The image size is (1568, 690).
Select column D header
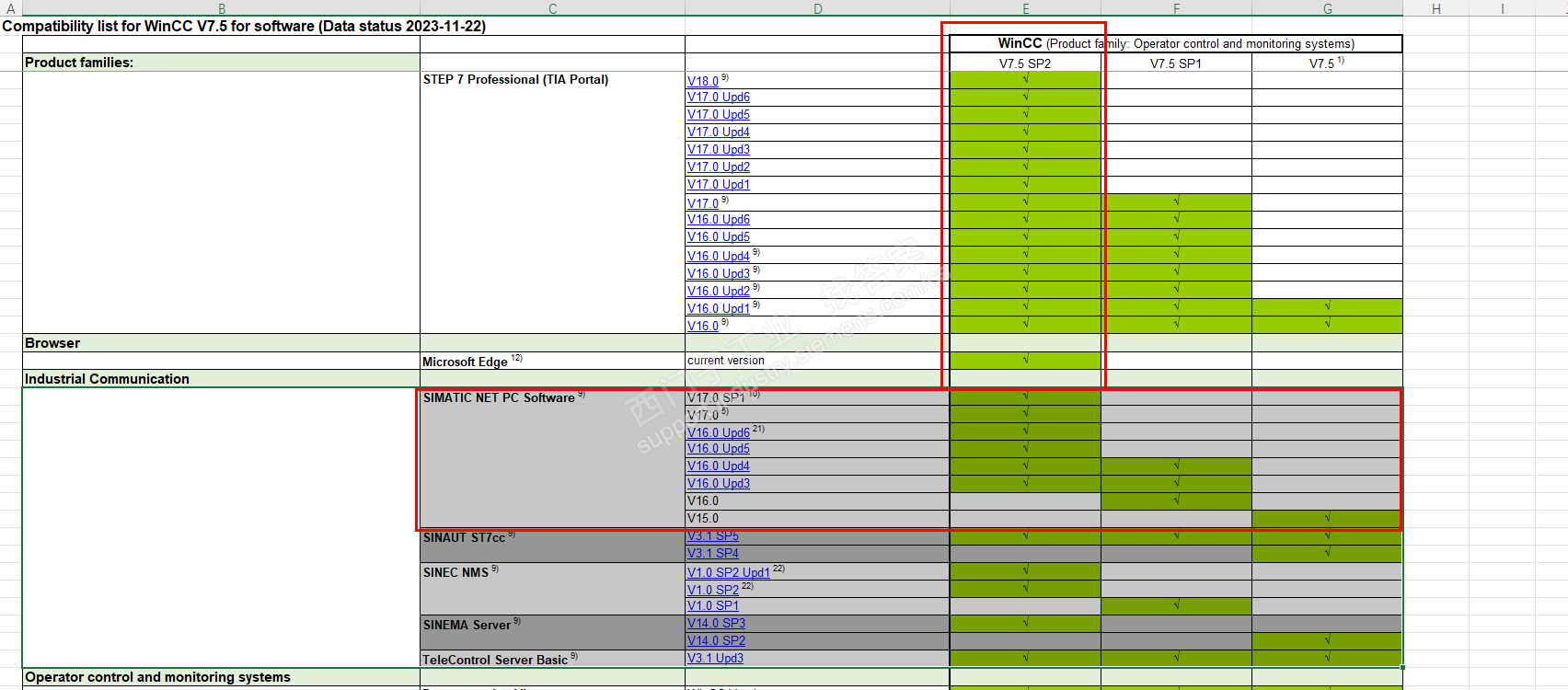tap(818, 8)
